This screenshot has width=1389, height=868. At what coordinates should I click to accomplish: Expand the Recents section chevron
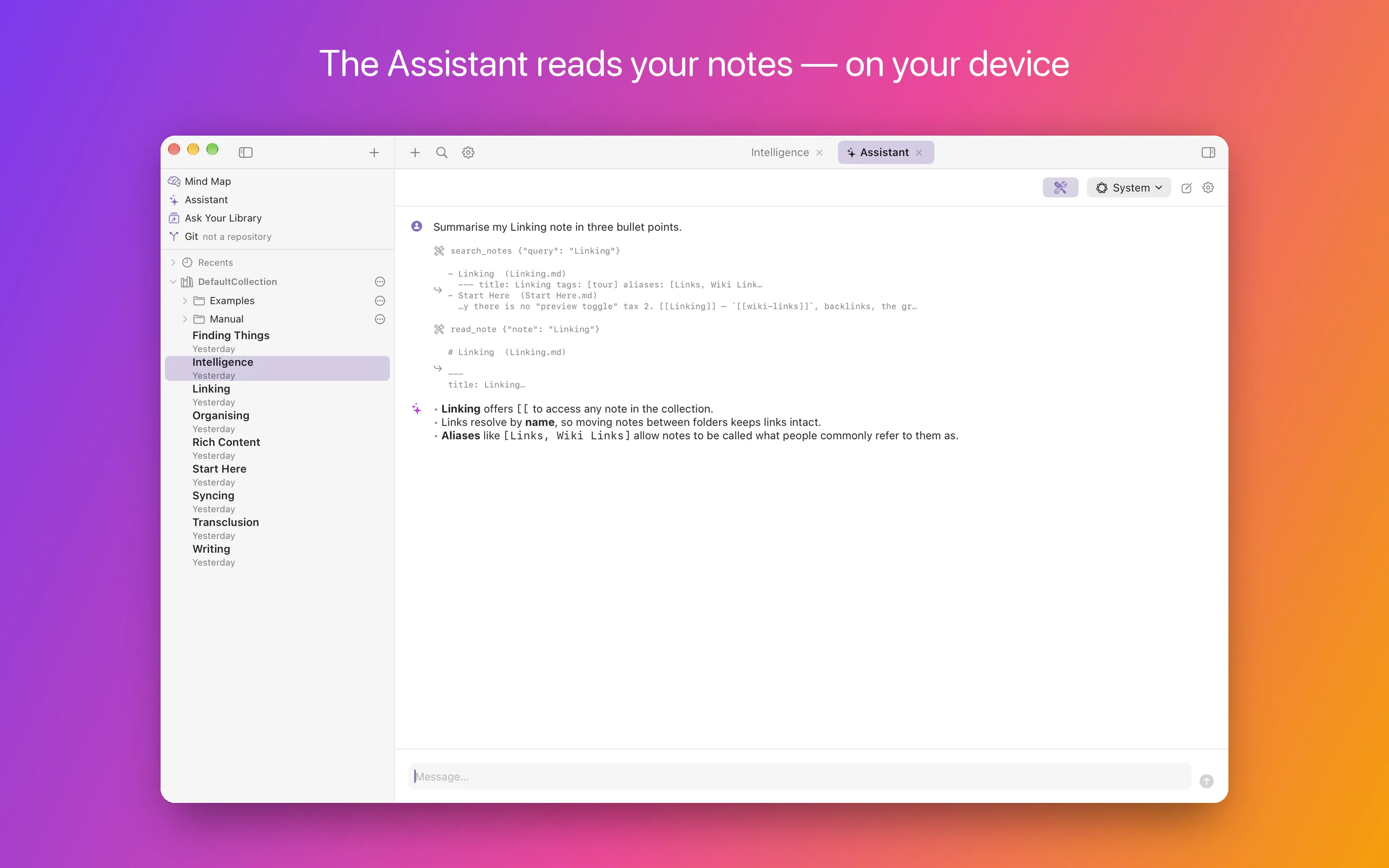click(x=173, y=263)
